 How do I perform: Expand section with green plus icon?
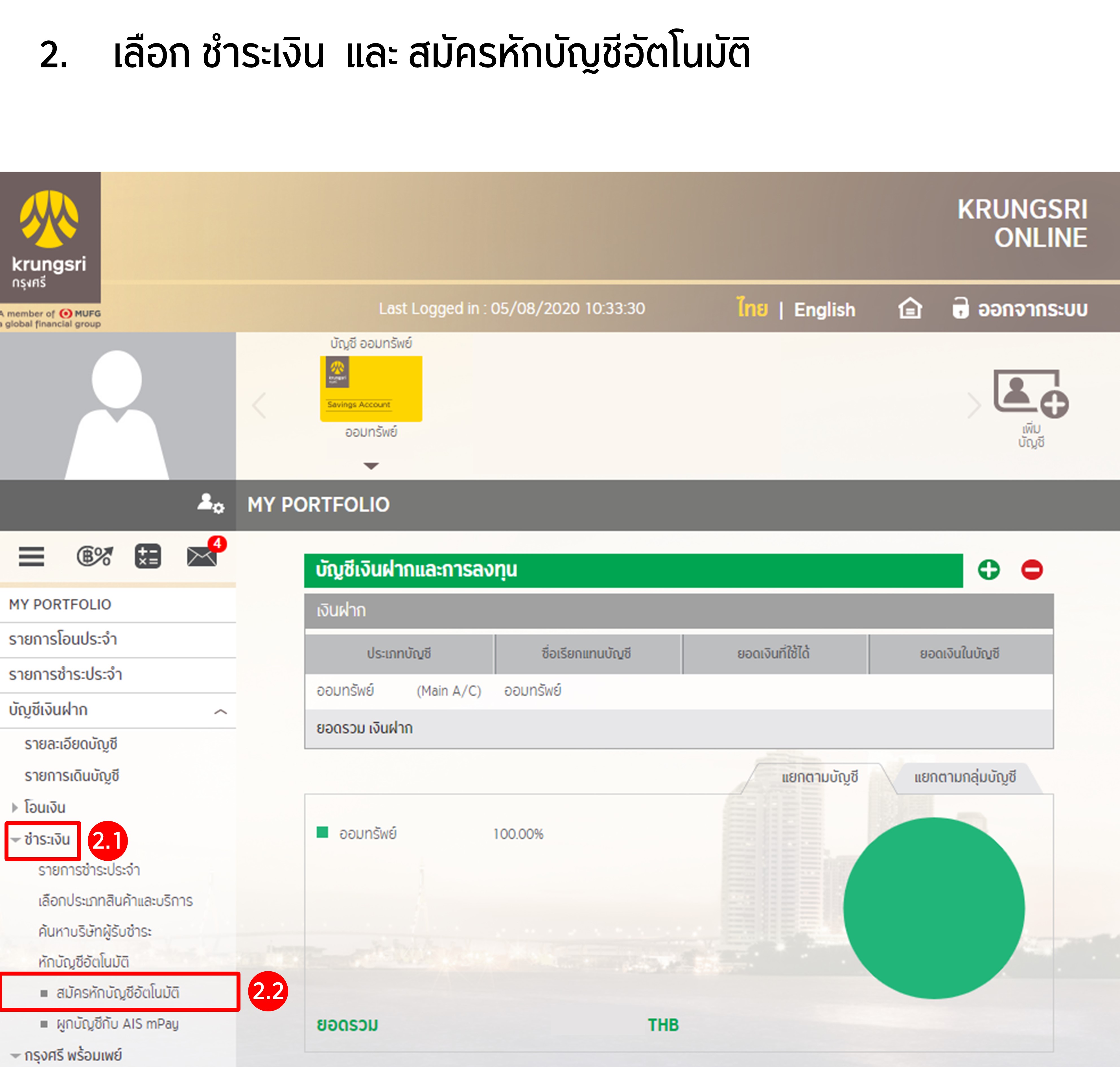[988, 569]
